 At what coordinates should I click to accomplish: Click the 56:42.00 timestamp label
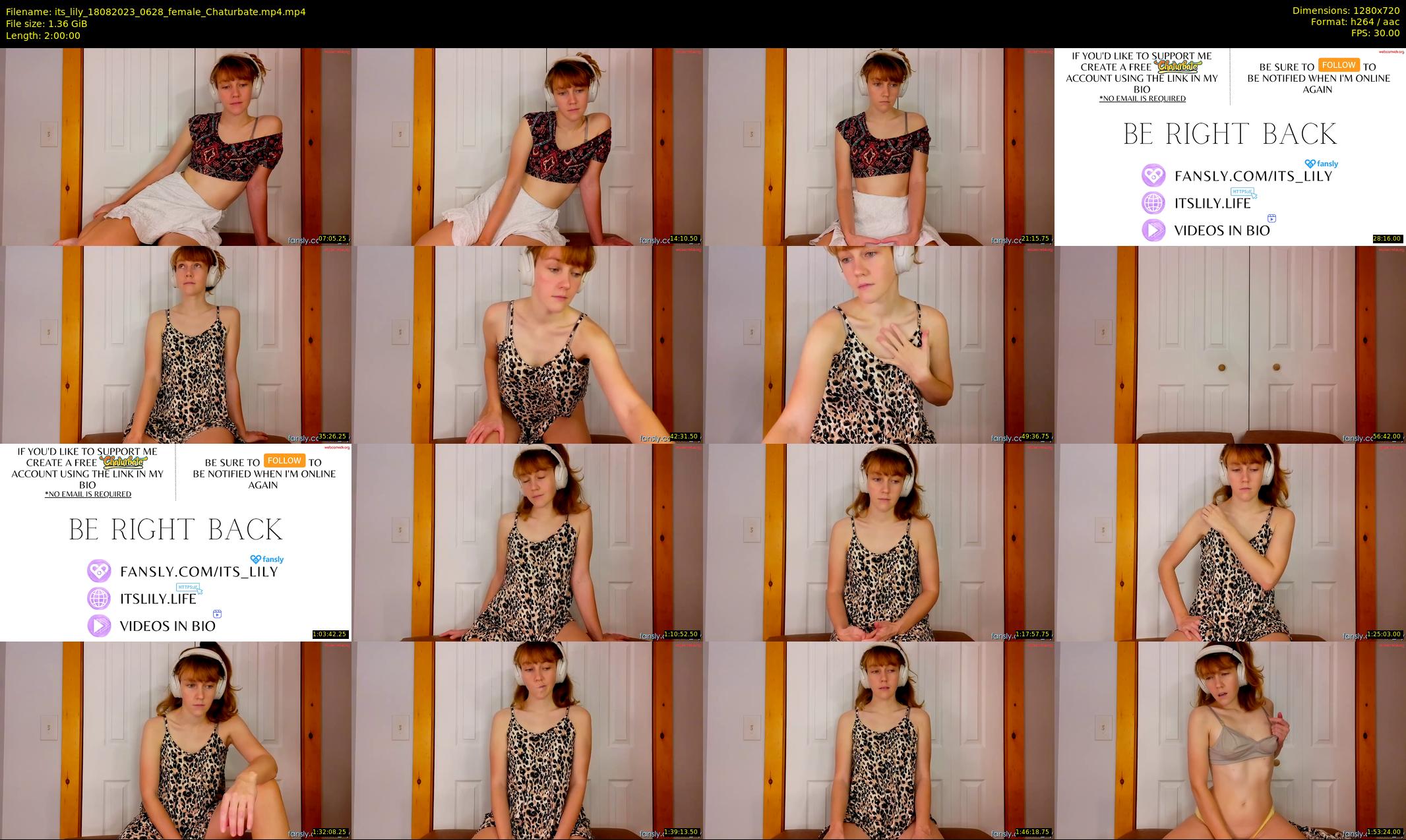(1387, 436)
